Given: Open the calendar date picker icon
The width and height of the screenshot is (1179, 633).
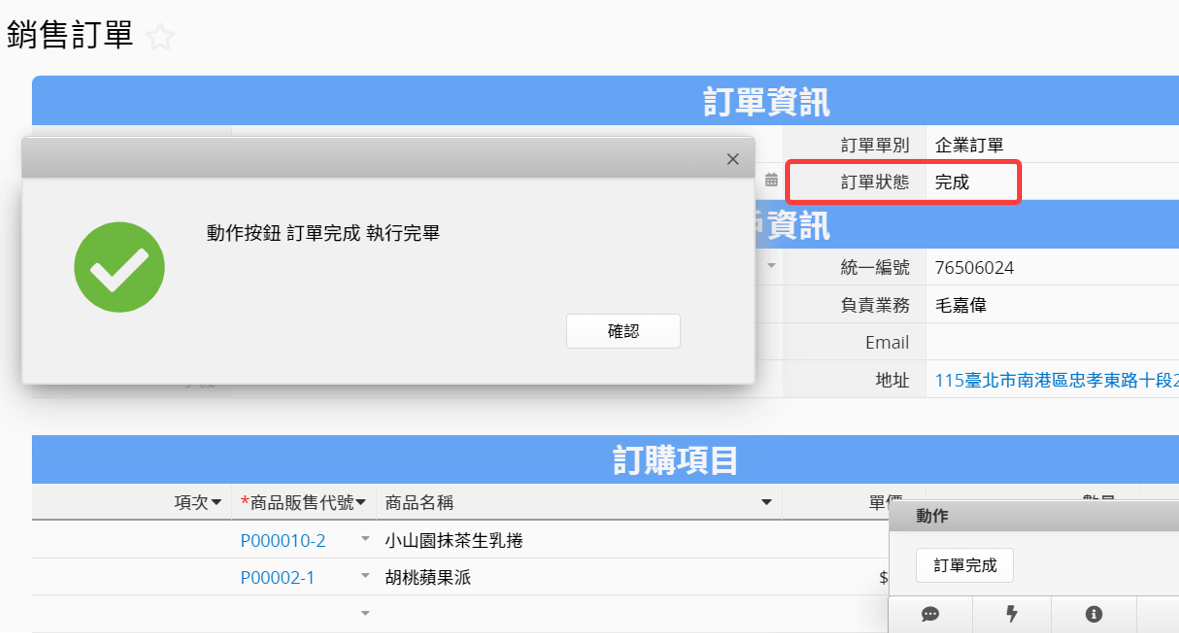Looking at the screenshot, I should (x=771, y=181).
